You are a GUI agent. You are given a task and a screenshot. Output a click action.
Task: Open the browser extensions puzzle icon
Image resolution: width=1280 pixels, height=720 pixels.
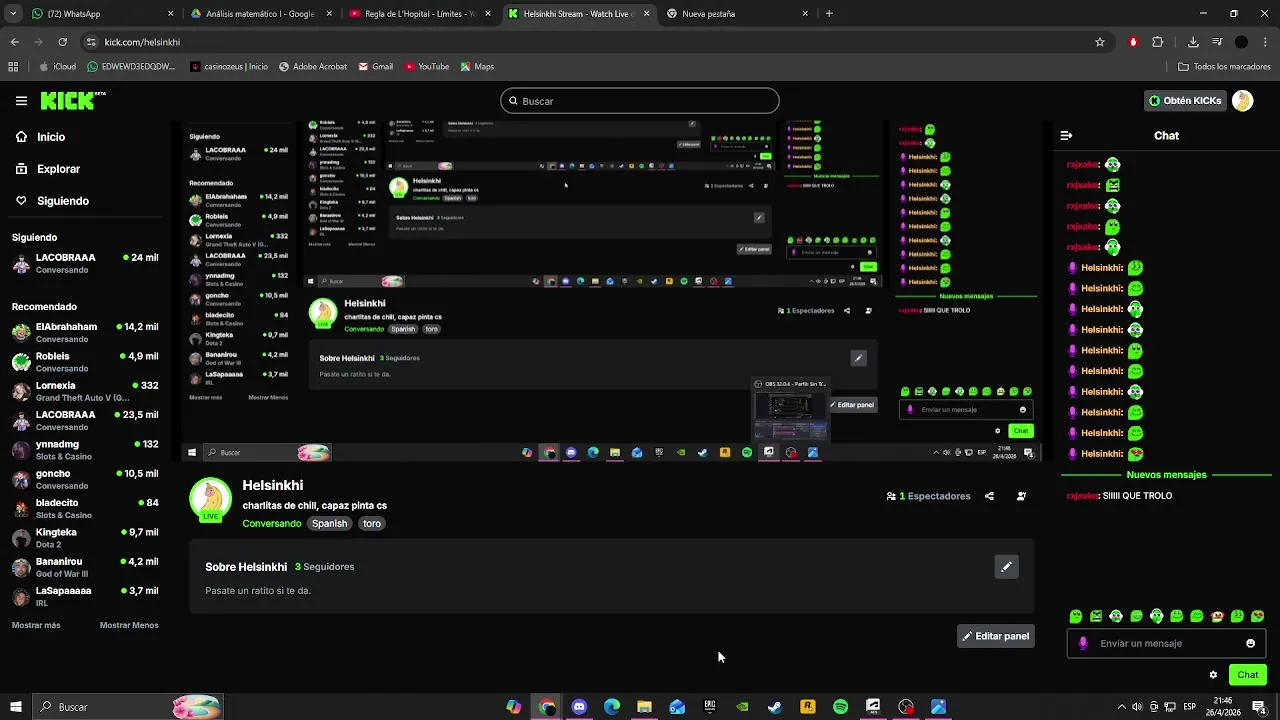(x=1158, y=42)
